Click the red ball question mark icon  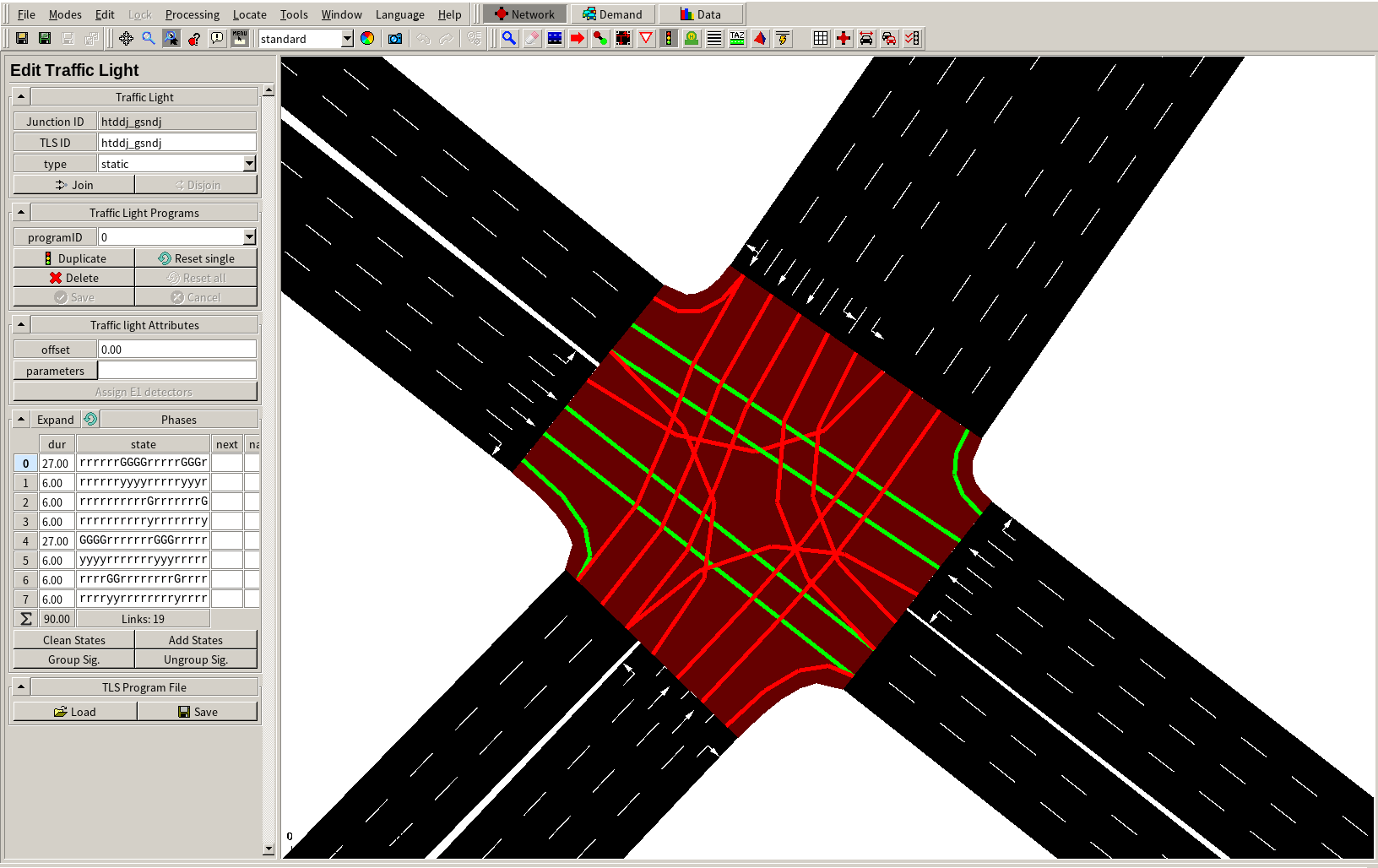(194, 38)
